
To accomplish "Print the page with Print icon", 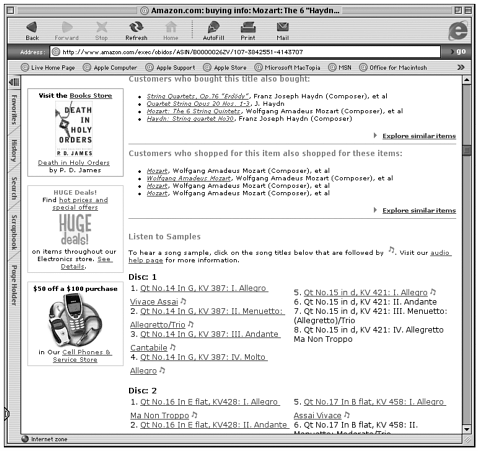I will [248, 31].
